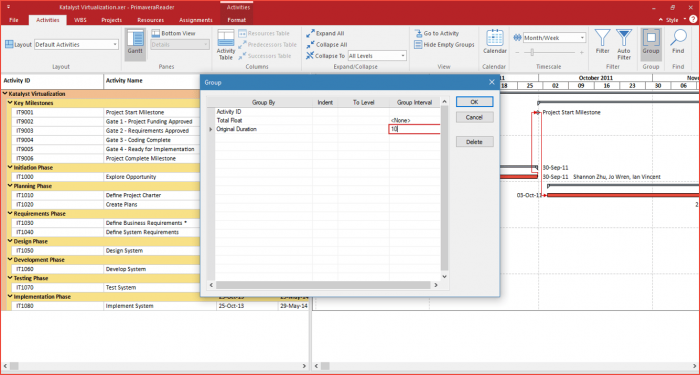Cancel the Group dialog
This screenshot has width=700, height=375.
coord(475,117)
